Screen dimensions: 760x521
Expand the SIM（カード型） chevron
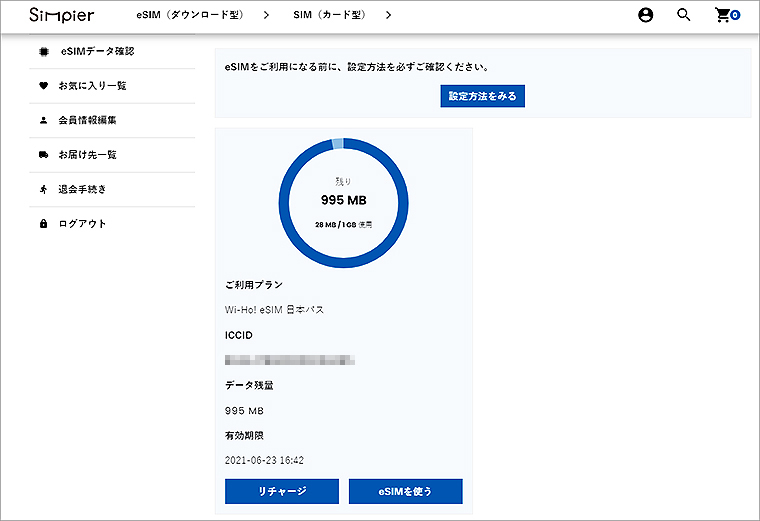pyautogui.click(x=388, y=15)
